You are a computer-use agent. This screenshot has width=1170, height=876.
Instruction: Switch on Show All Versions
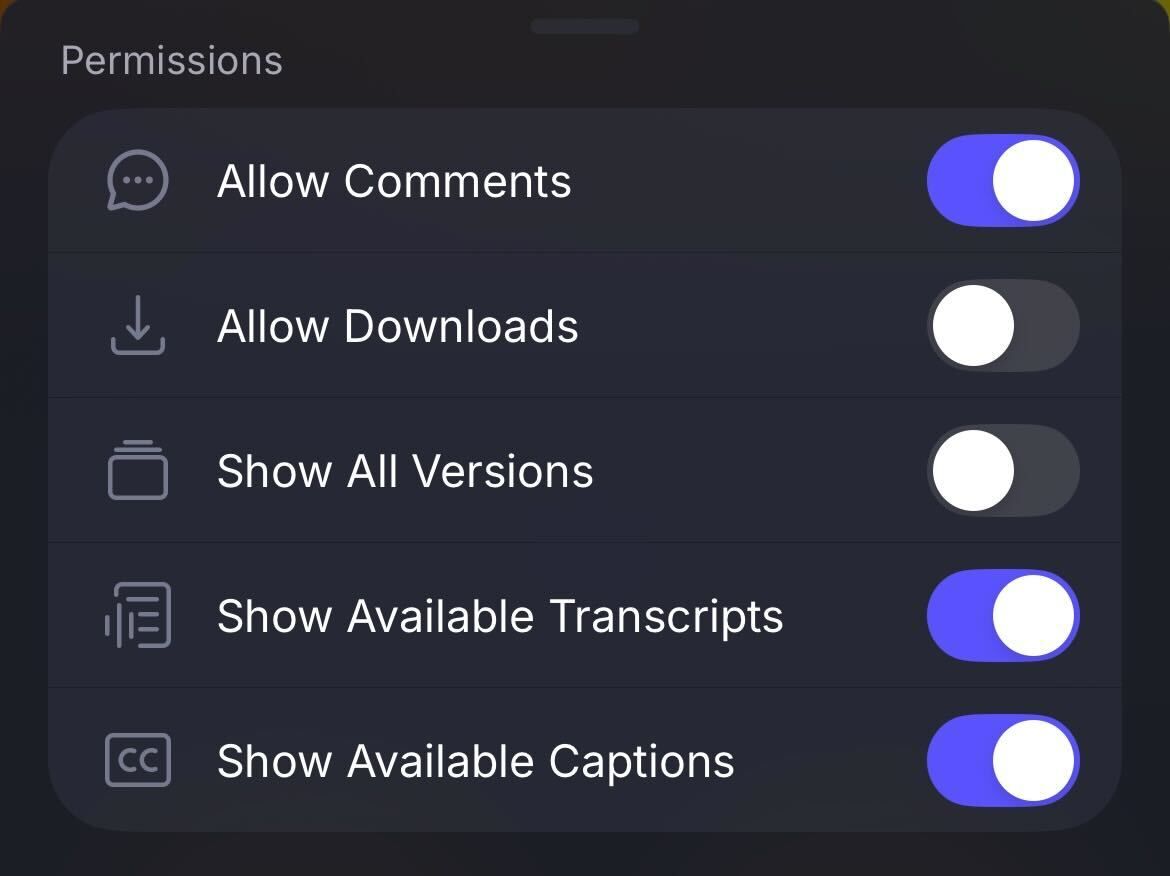pos(1003,470)
